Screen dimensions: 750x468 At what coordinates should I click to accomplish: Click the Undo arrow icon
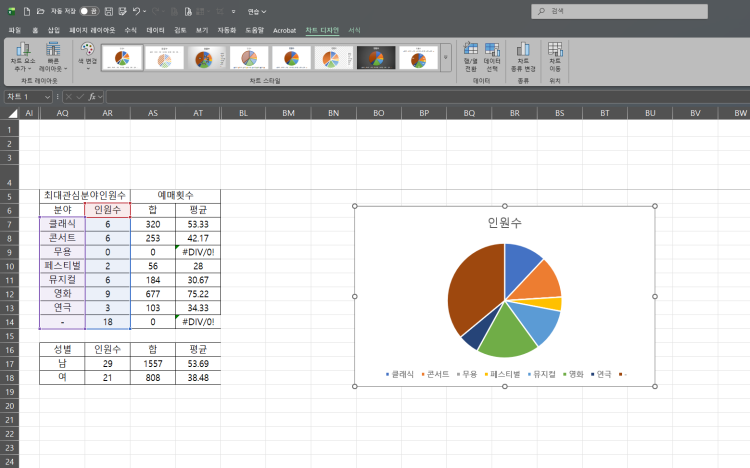click(x=136, y=11)
